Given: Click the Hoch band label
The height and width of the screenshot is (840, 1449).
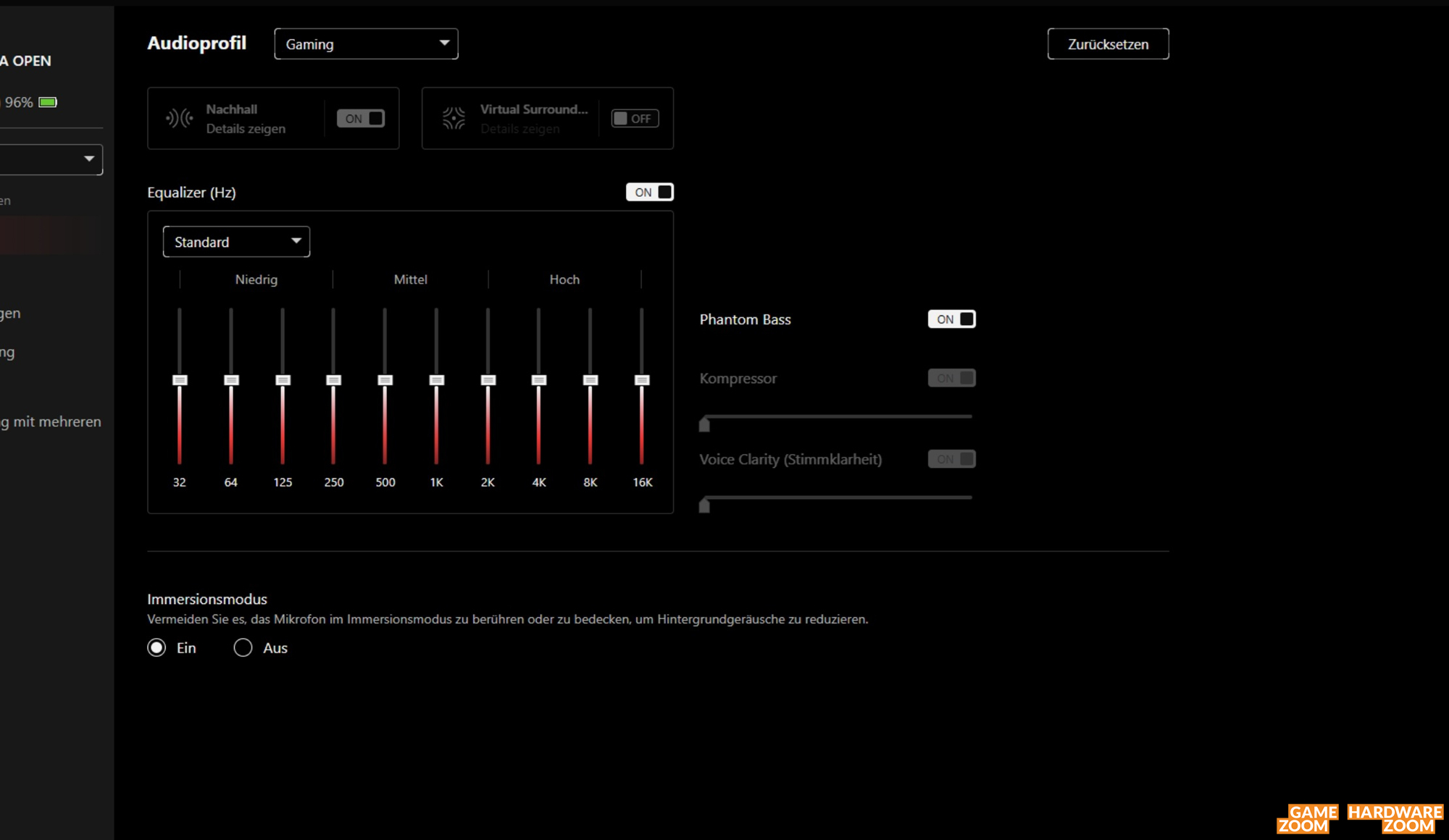Looking at the screenshot, I should [564, 280].
